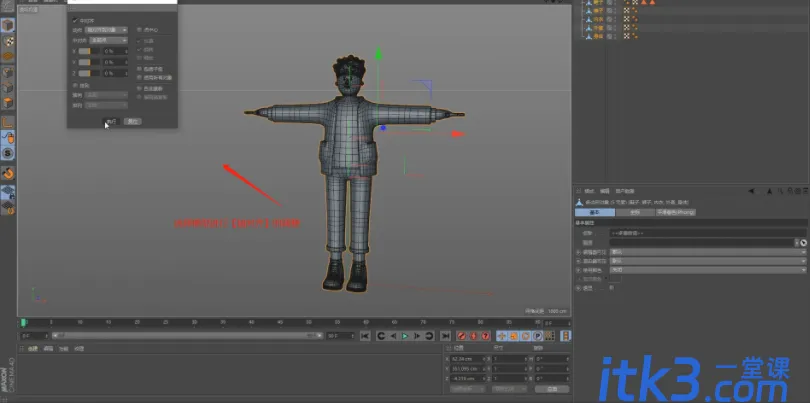Enable the Axis (L-shaped) tool icon
Screen dimensions: 810x403
click(x=8, y=122)
